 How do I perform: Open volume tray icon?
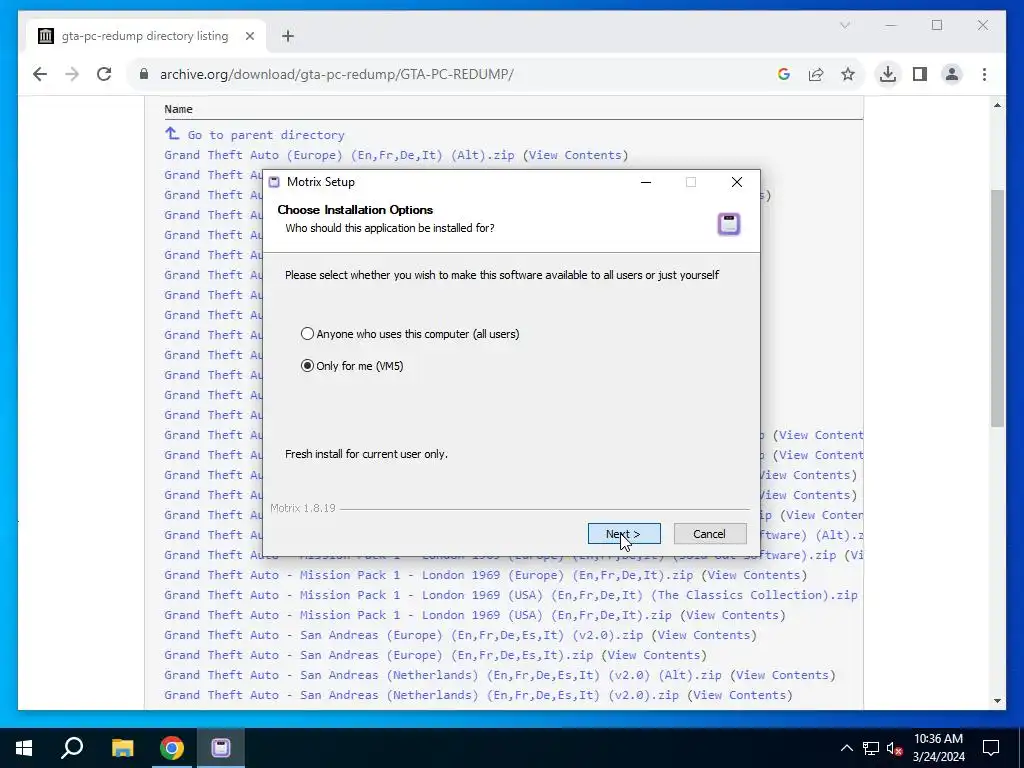pyautogui.click(x=894, y=748)
